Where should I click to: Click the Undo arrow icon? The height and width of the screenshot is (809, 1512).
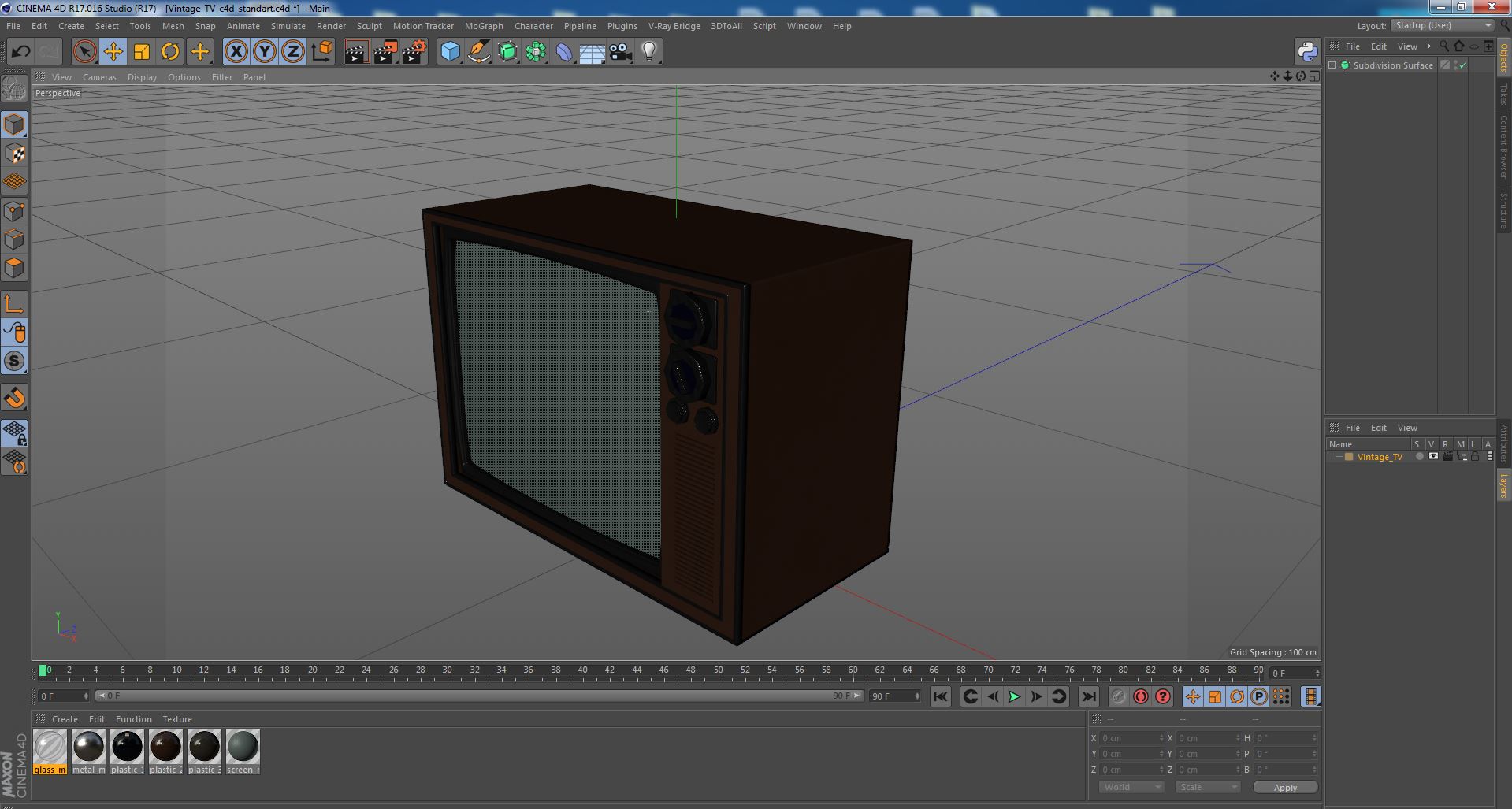coord(20,52)
